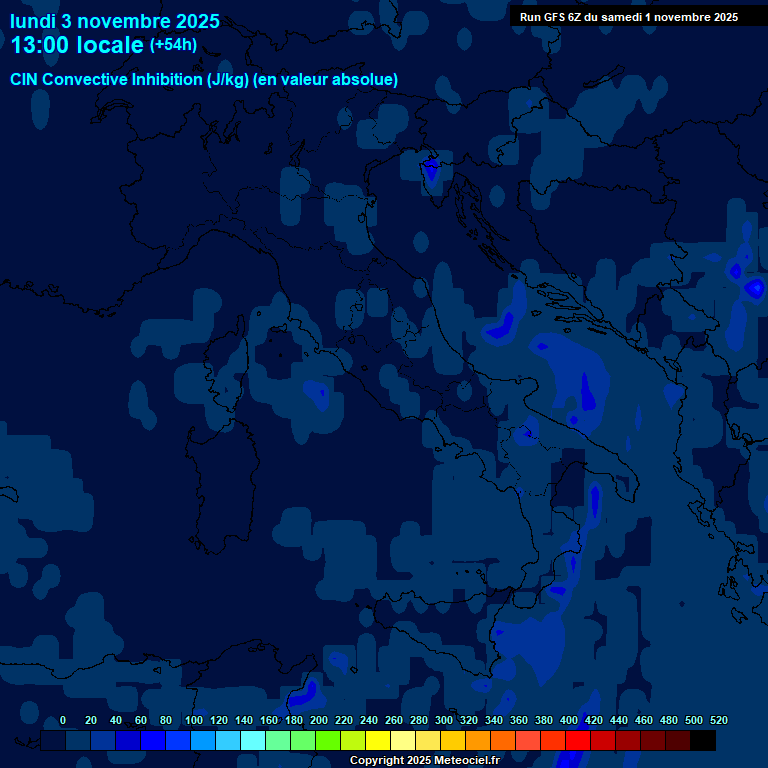Click the '(+54h)' forecast offset text

point(173,45)
